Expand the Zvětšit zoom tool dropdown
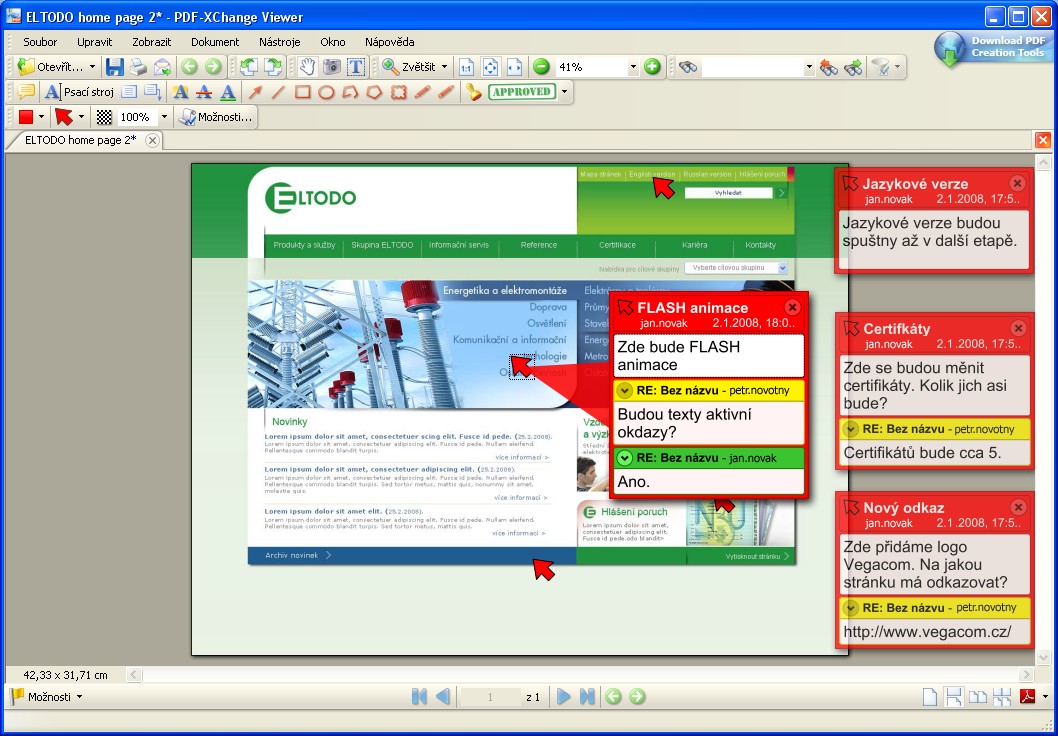Screen dimensions: 1058x736 (444, 67)
